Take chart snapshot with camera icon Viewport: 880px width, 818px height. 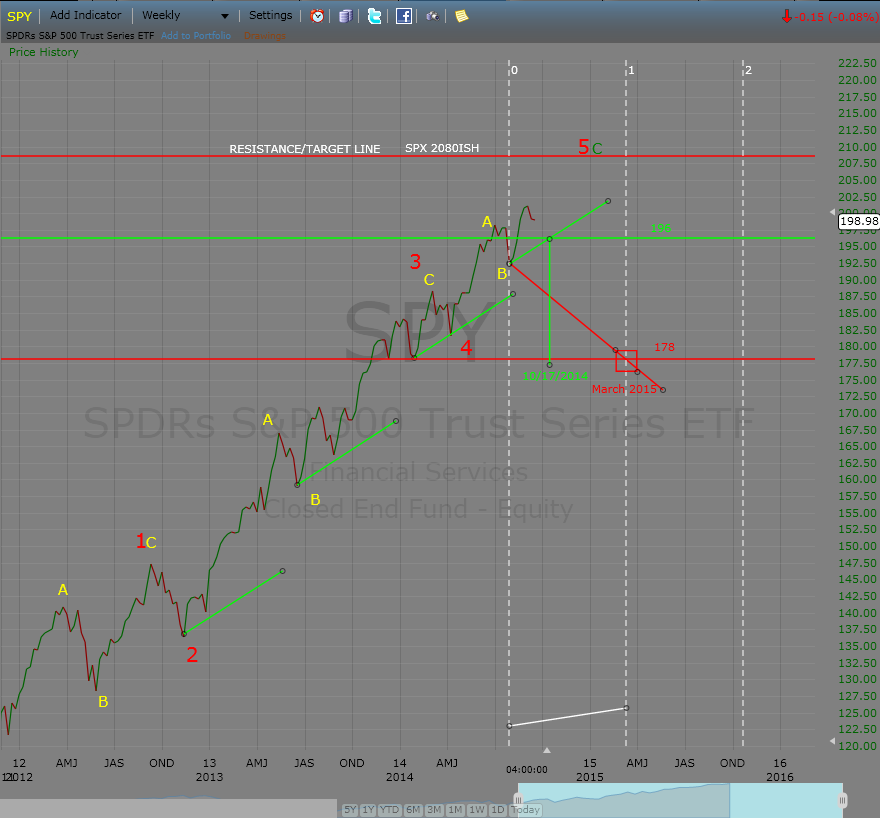432,16
